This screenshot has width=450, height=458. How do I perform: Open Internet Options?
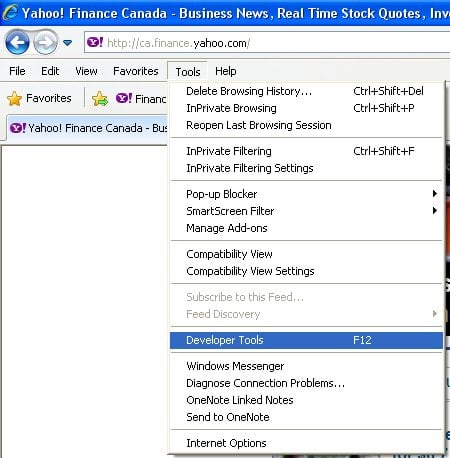(307, 443)
